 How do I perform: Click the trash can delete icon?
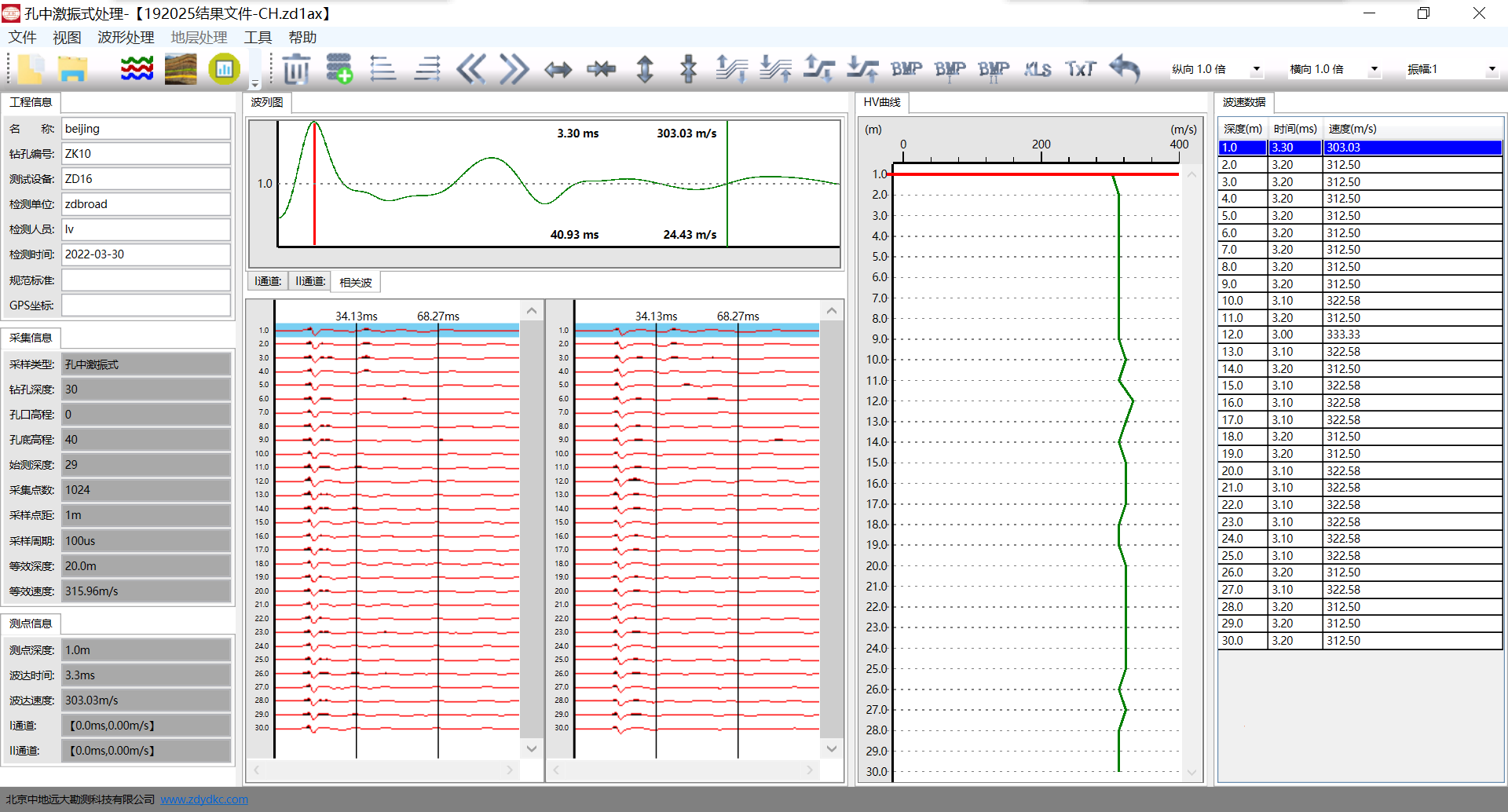(x=296, y=69)
